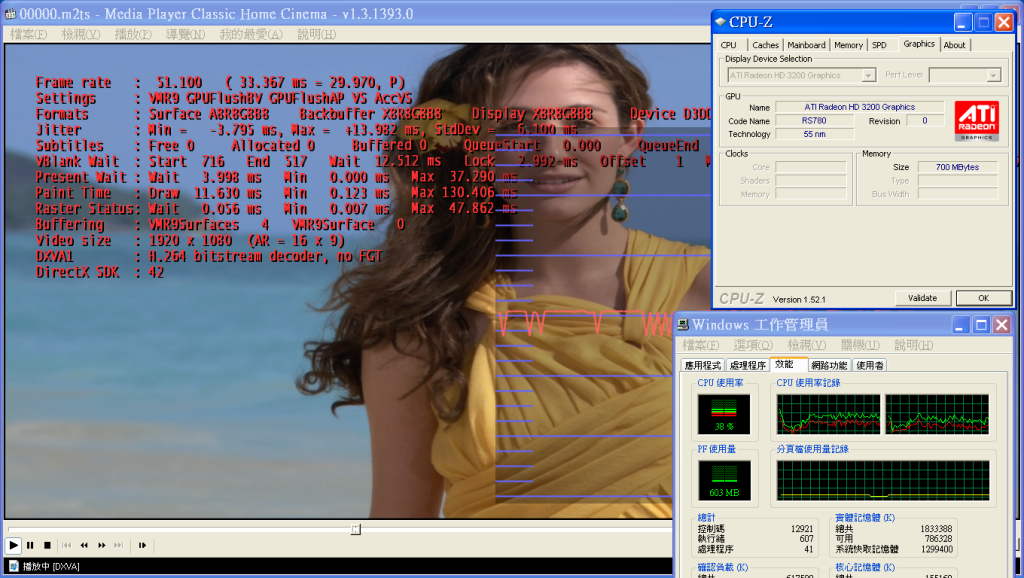Click the fast-forward (increase speed) button
The width and height of the screenshot is (1024, 578).
click(x=102, y=545)
